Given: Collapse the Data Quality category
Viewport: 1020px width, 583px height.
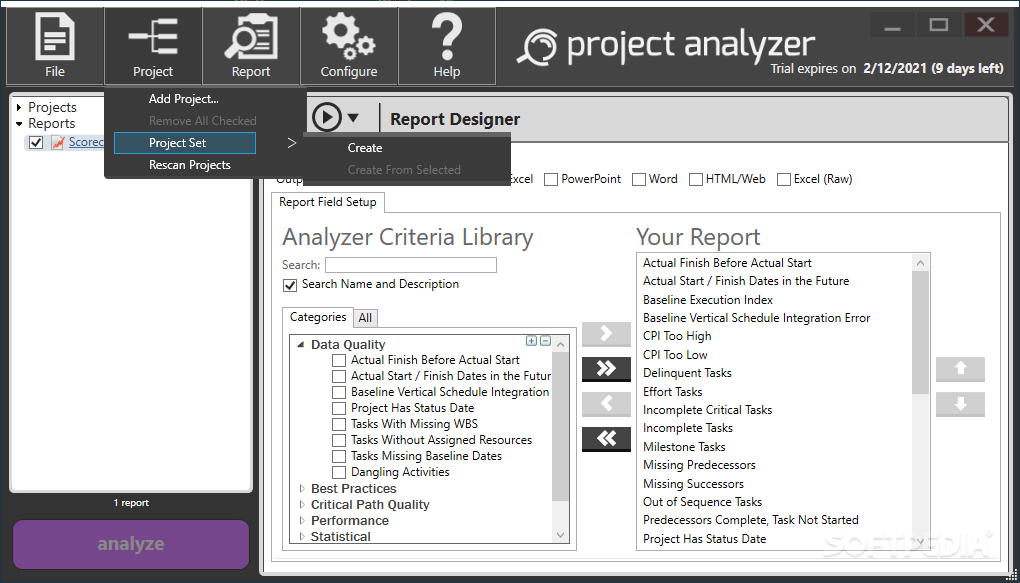Looking at the screenshot, I should [x=301, y=345].
